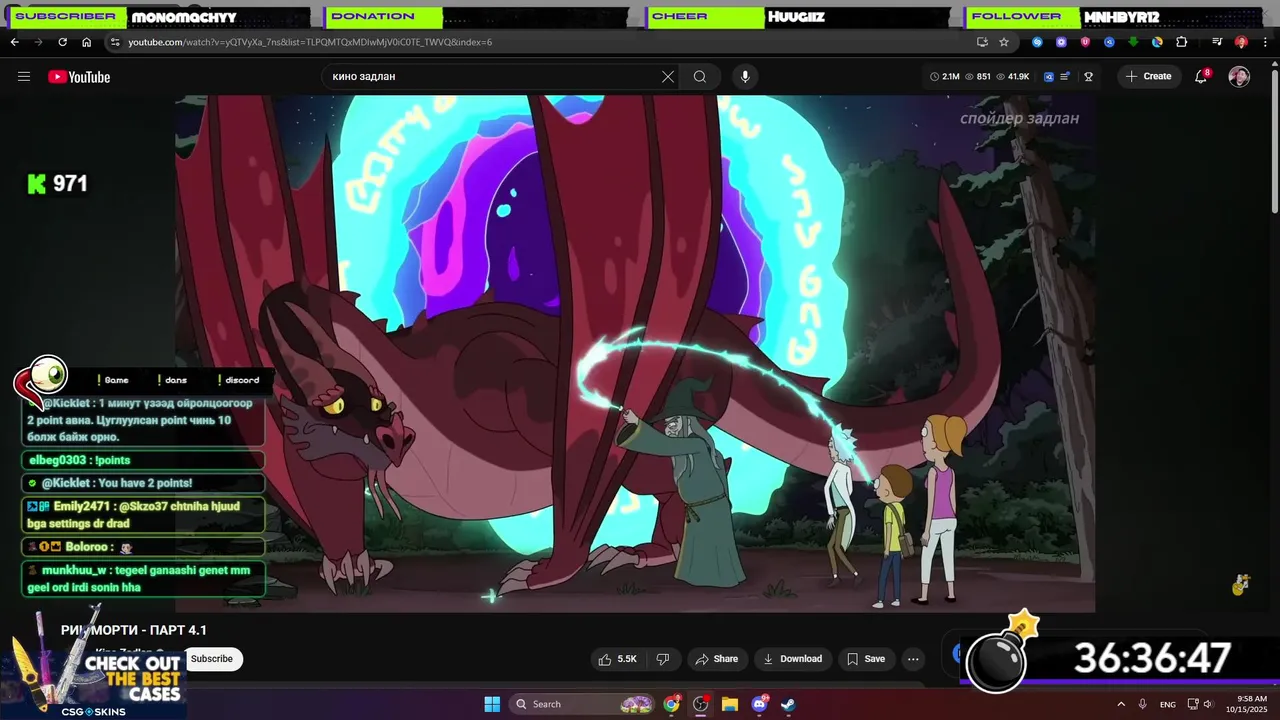Viewport: 1280px width, 720px height.
Task: Open the browser profile avatar in toolbar
Action: click(1241, 42)
